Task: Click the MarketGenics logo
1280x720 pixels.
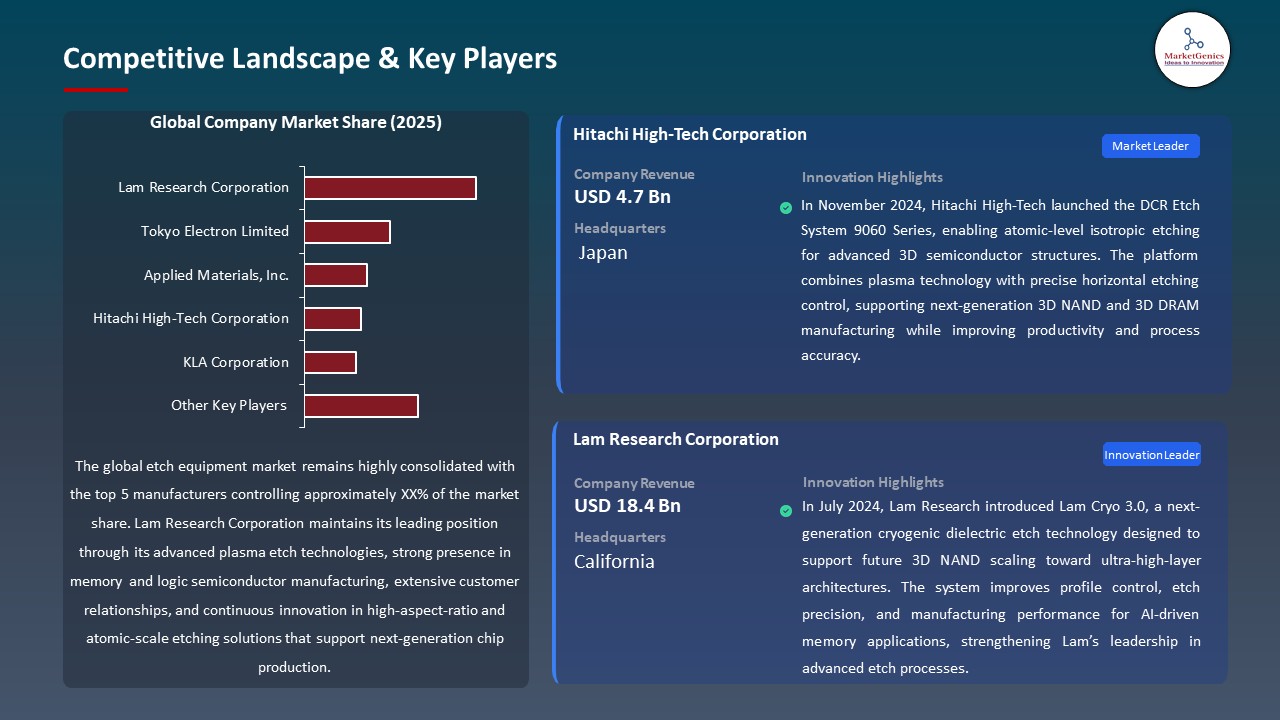Action: pos(1192,50)
